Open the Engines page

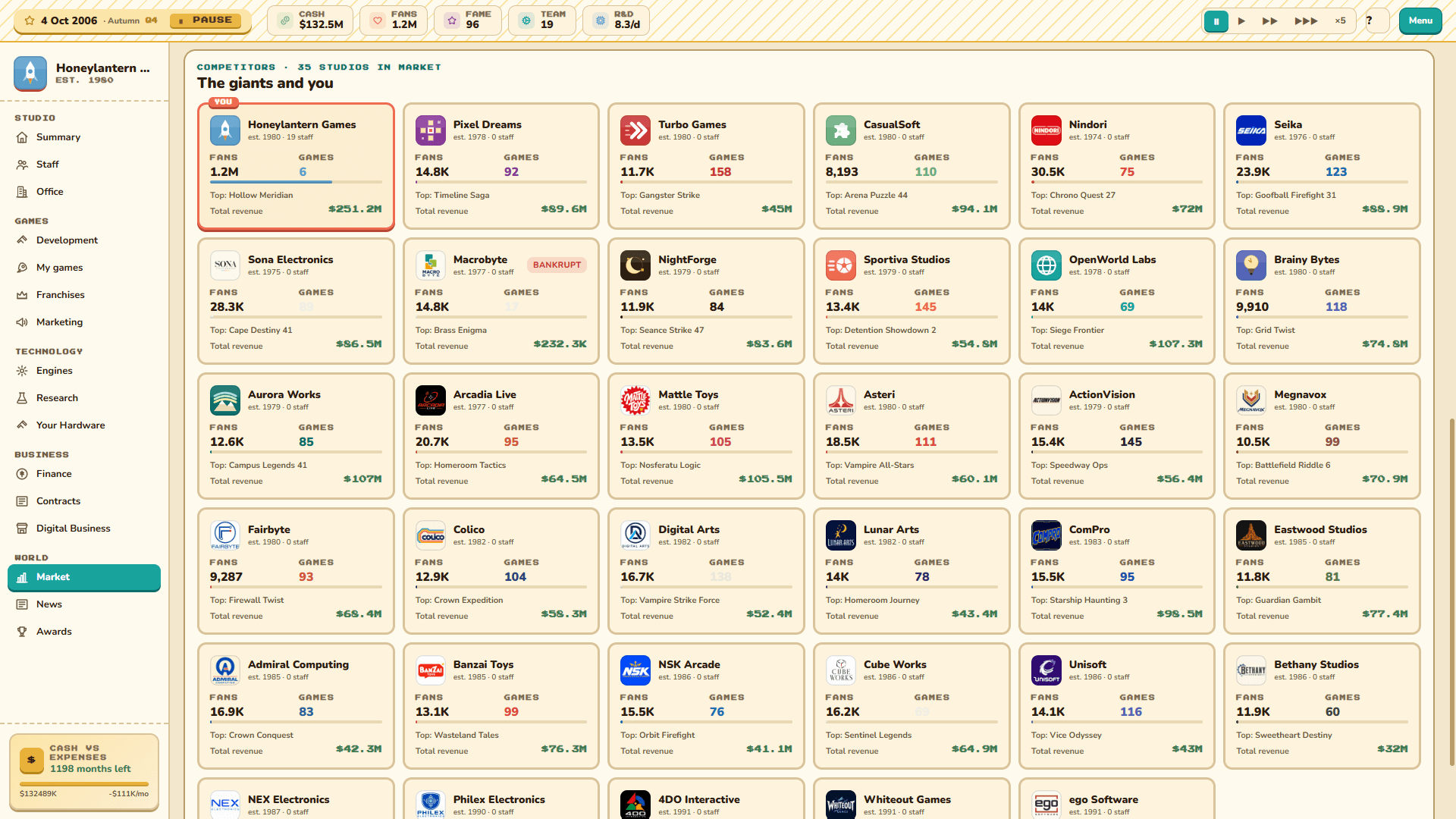click(x=84, y=371)
